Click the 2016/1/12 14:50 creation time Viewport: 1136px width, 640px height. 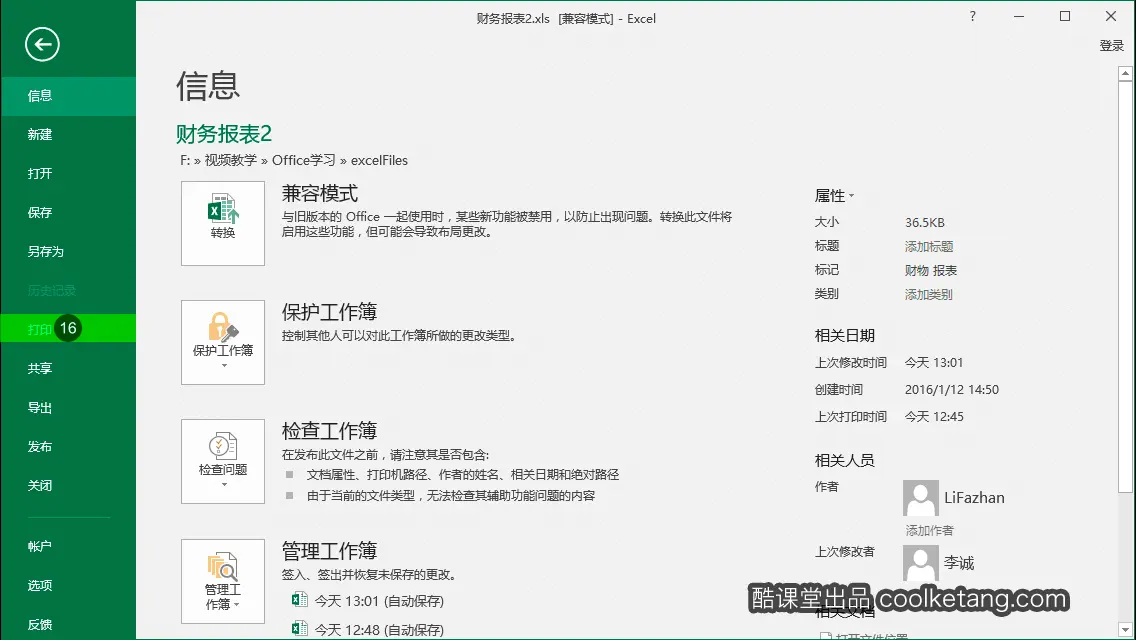click(x=951, y=389)
